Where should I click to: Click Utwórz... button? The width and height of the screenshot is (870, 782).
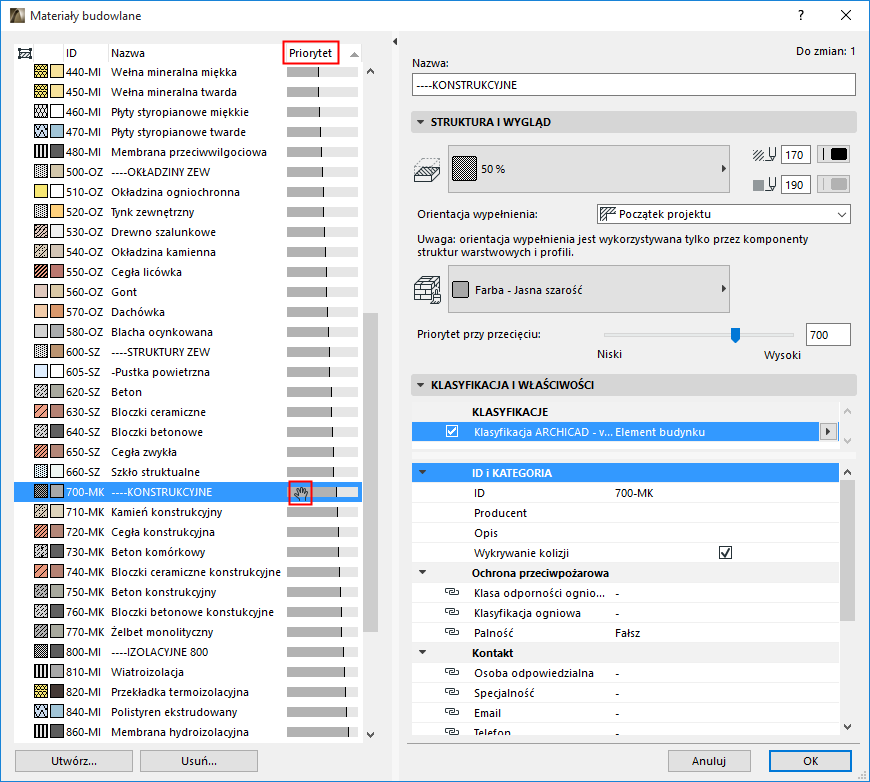[74, 761]
